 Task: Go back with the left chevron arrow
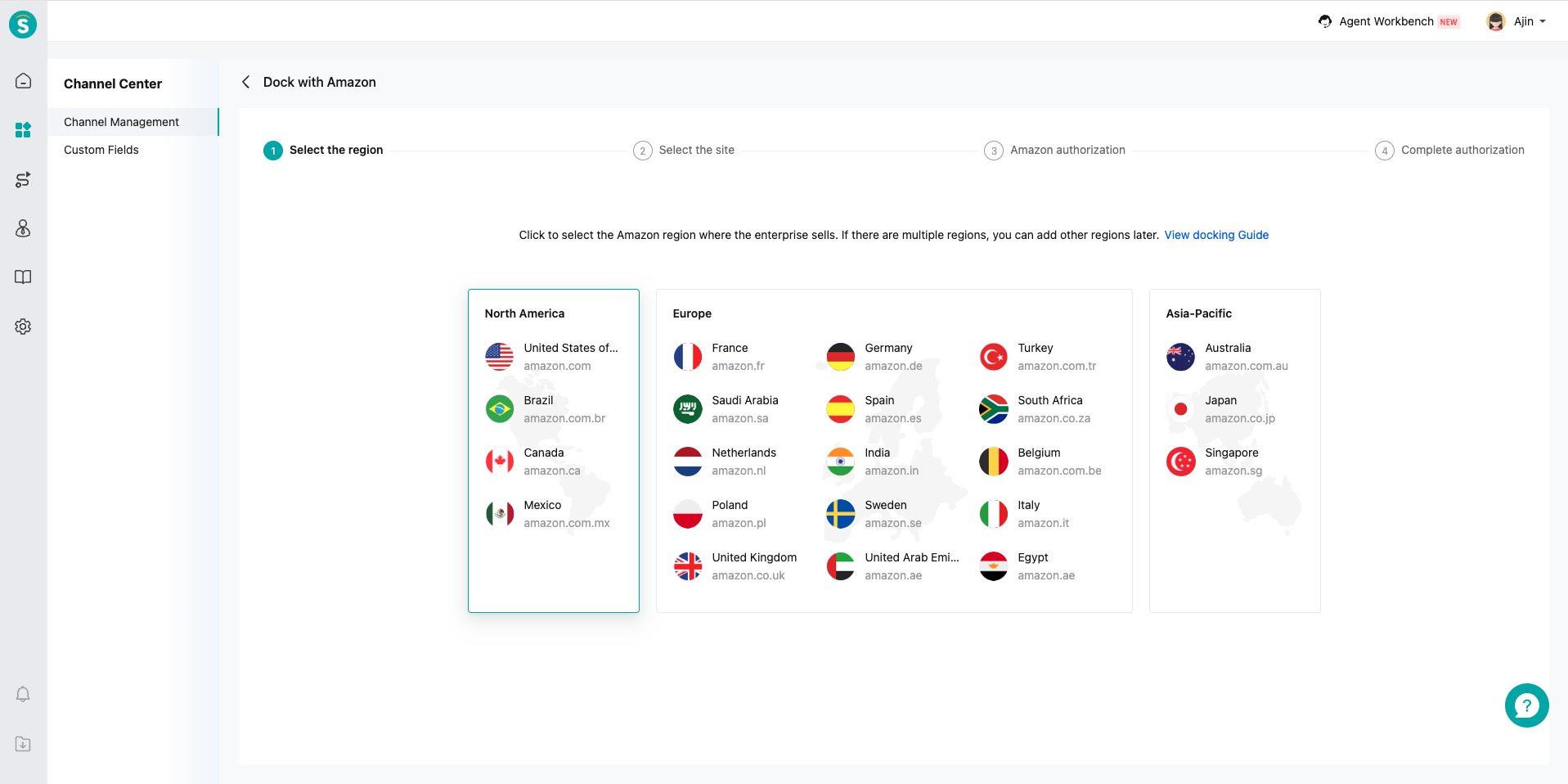coord(245,82)
